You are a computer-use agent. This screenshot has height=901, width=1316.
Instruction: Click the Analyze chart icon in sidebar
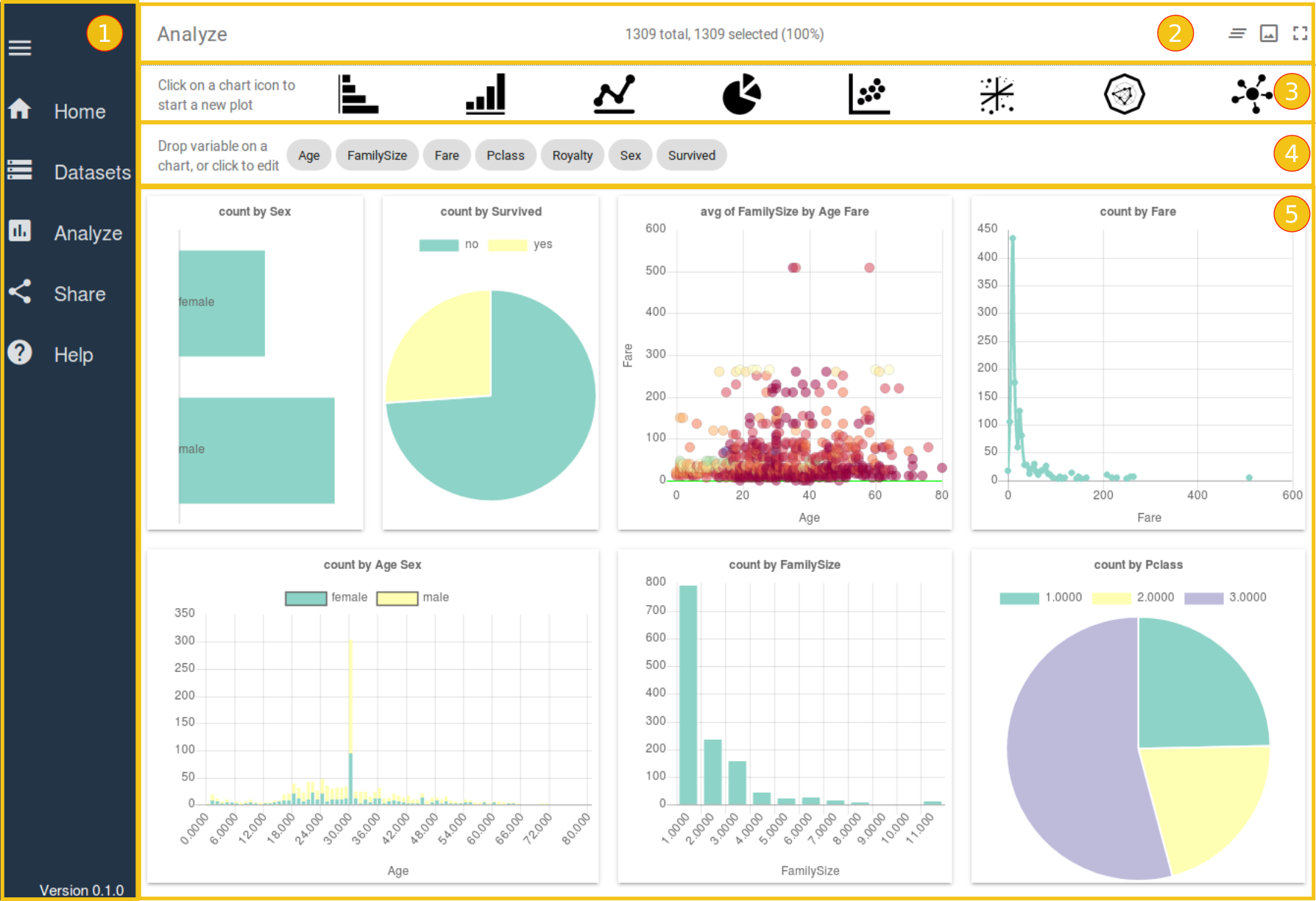[20, 230]
